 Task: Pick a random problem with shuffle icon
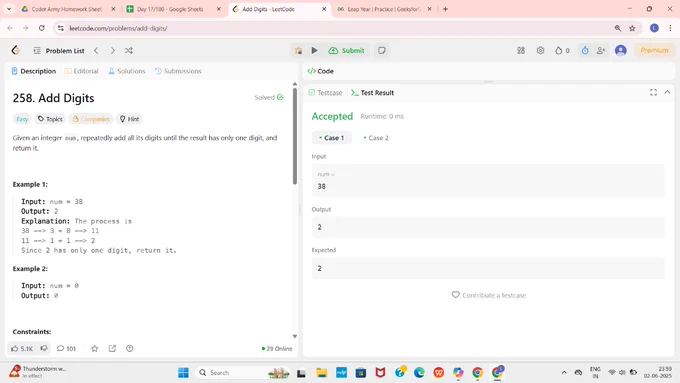[x=129, y=51]
